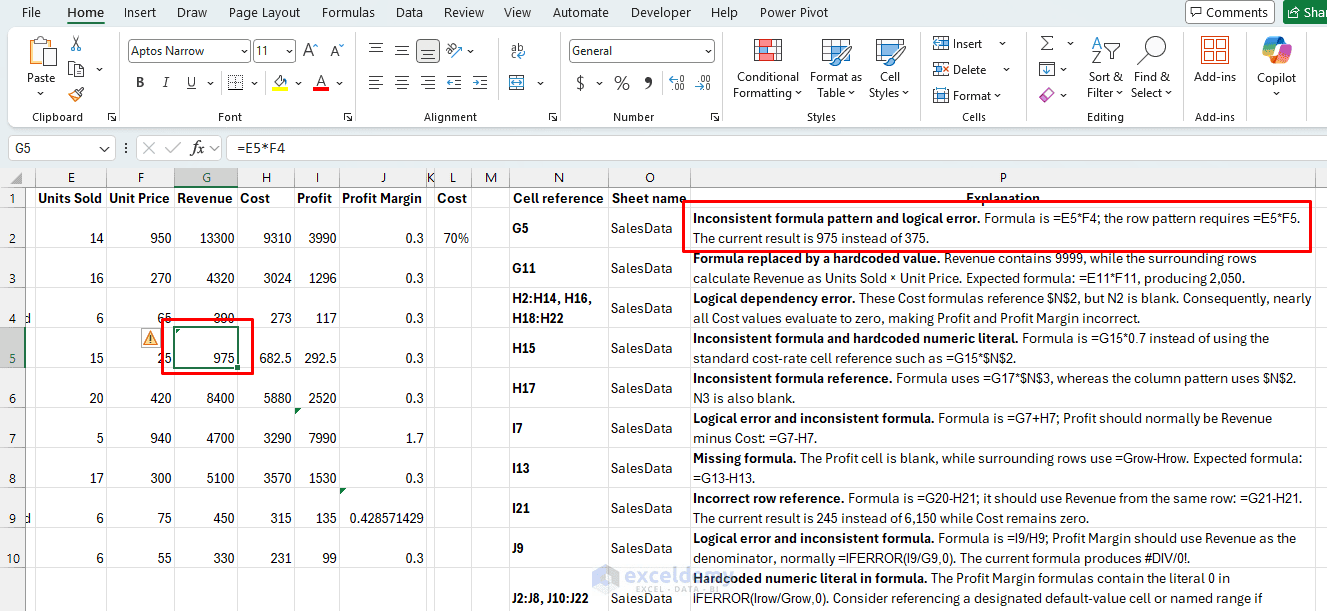Select column G header
The image size is (1327, 611).
(206, 178)
